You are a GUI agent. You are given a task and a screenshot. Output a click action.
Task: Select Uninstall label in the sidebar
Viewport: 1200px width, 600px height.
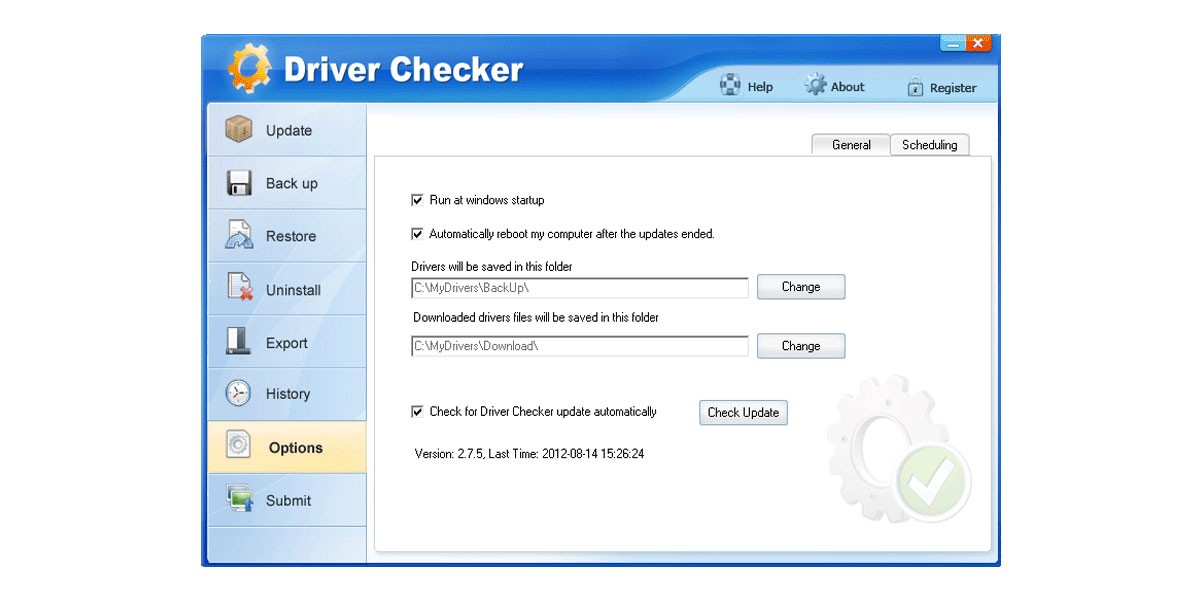[294, 290]
